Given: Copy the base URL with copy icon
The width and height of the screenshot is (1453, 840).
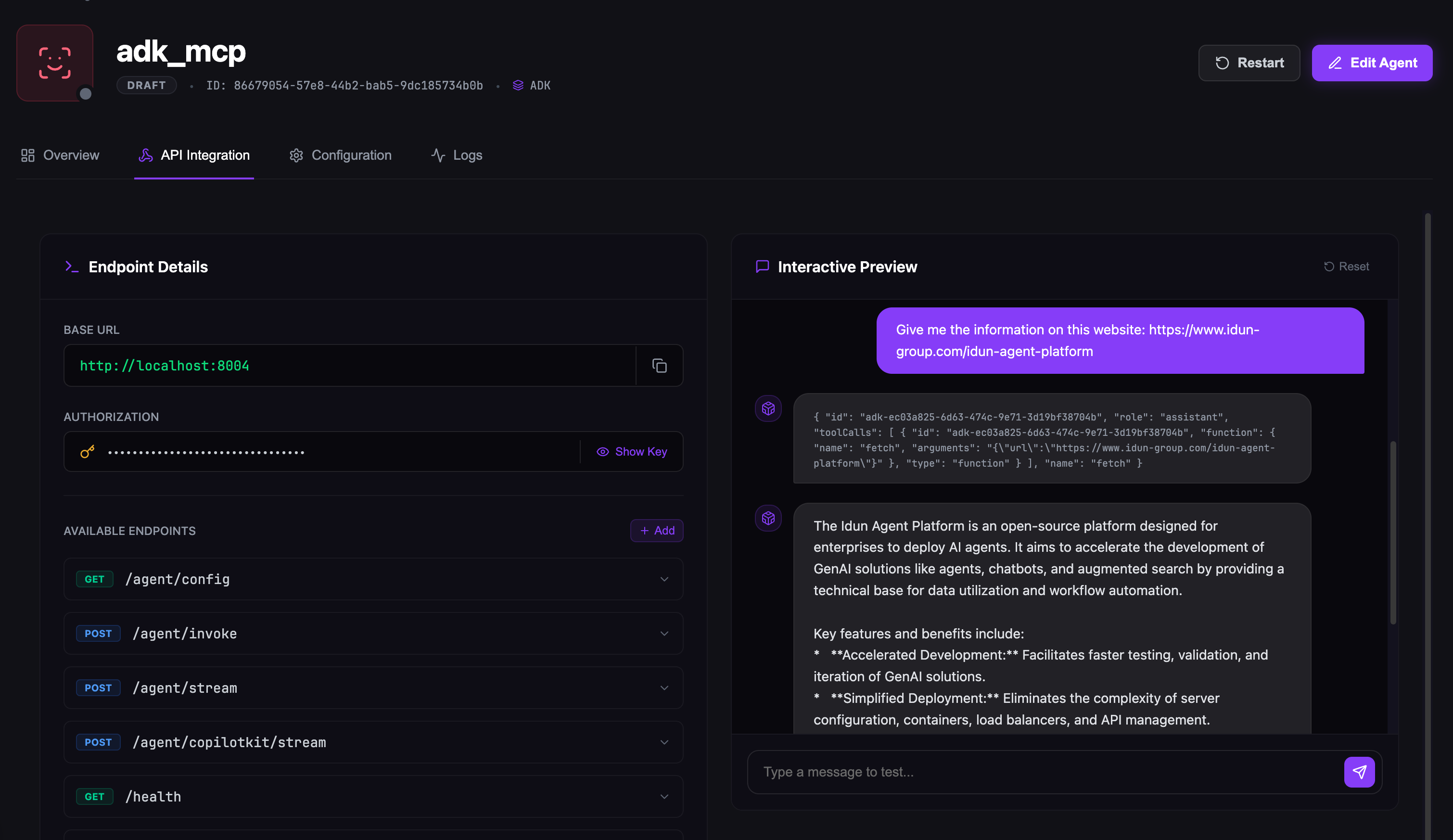Looking at the screenshot, I should pyautogui.click(x=659, y=366).
